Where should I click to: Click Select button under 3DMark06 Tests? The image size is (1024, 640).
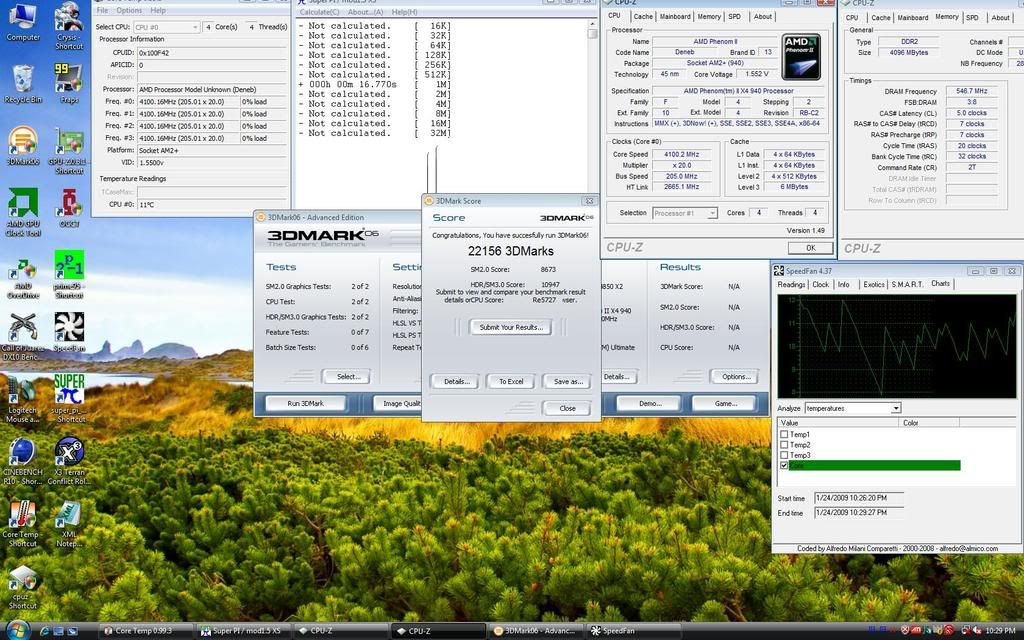tap(348, 377)
